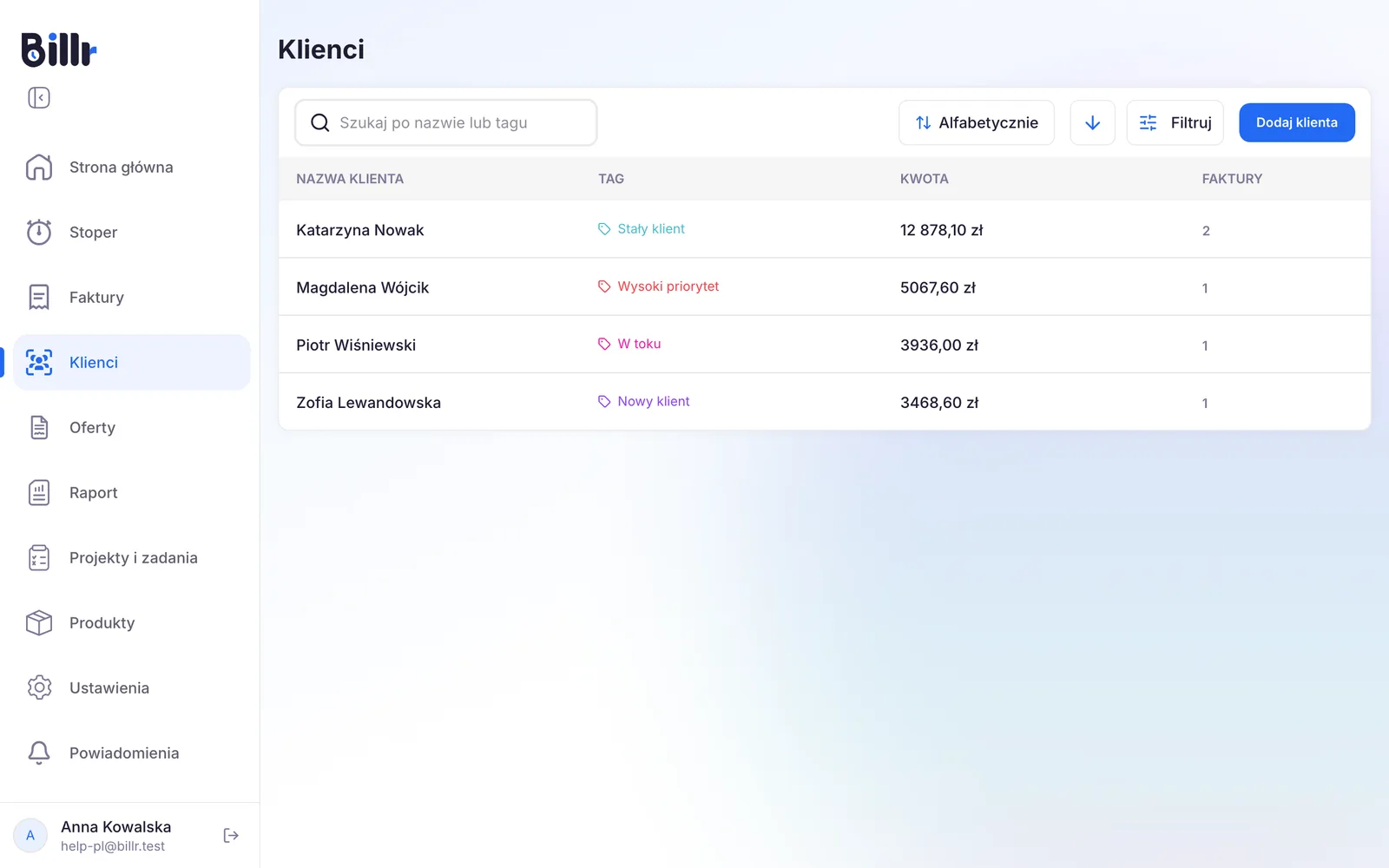
Task: Navigate to Raport
Action: [x=132, y=492]
